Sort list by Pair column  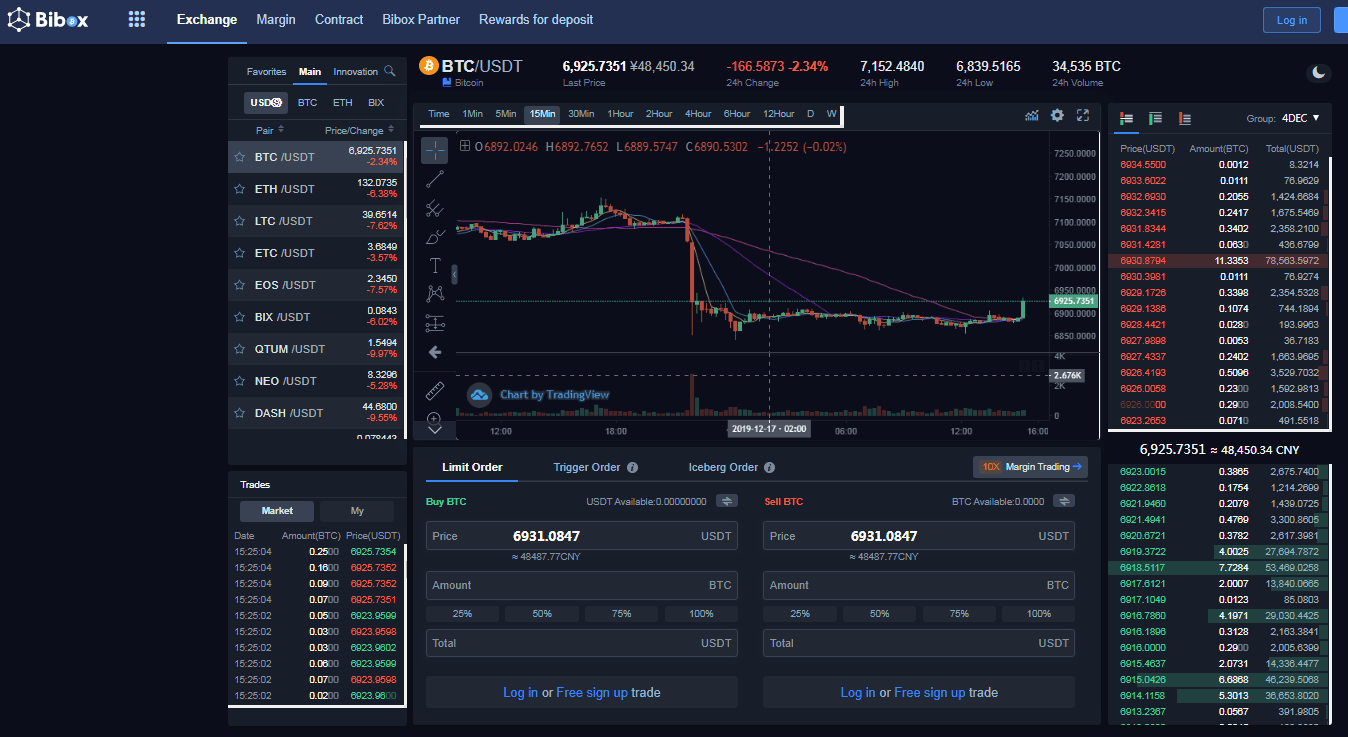pyautogui.click(x=270, y=130)
